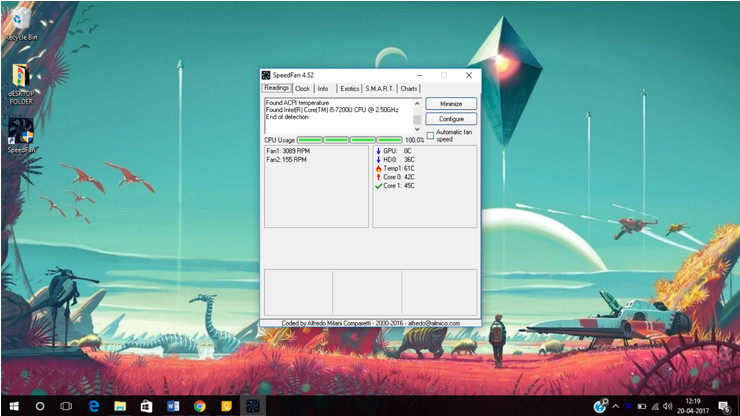This screenshot has width=740, height=416.
Task: Open the Wi-Fi network tray icon
Action: click(x=655, y=406)
